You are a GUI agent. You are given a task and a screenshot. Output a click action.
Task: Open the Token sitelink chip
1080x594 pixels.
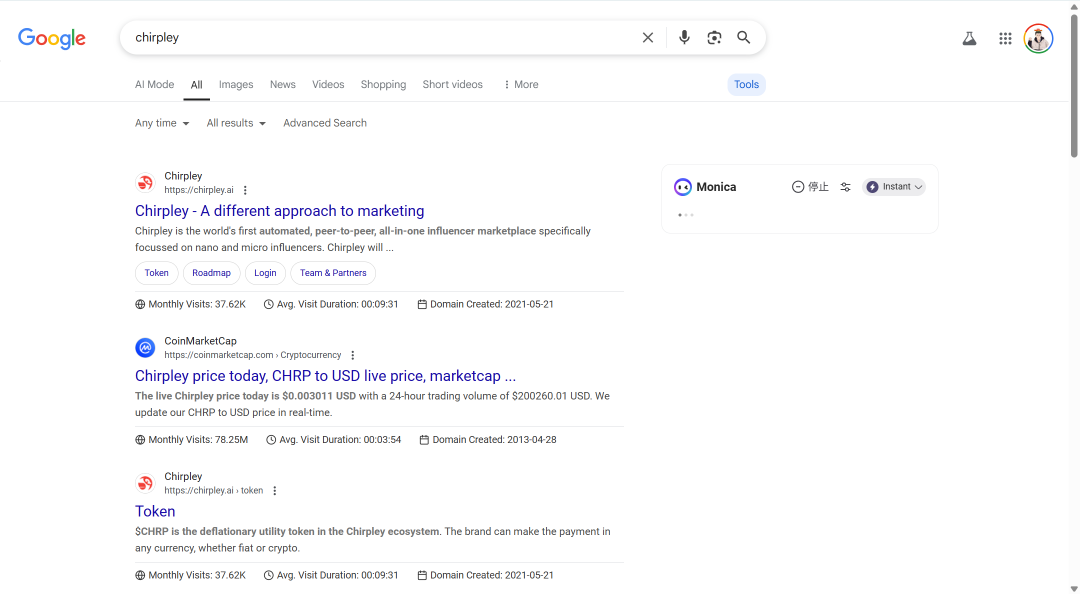pyautogui.click(x=156, y=273)
